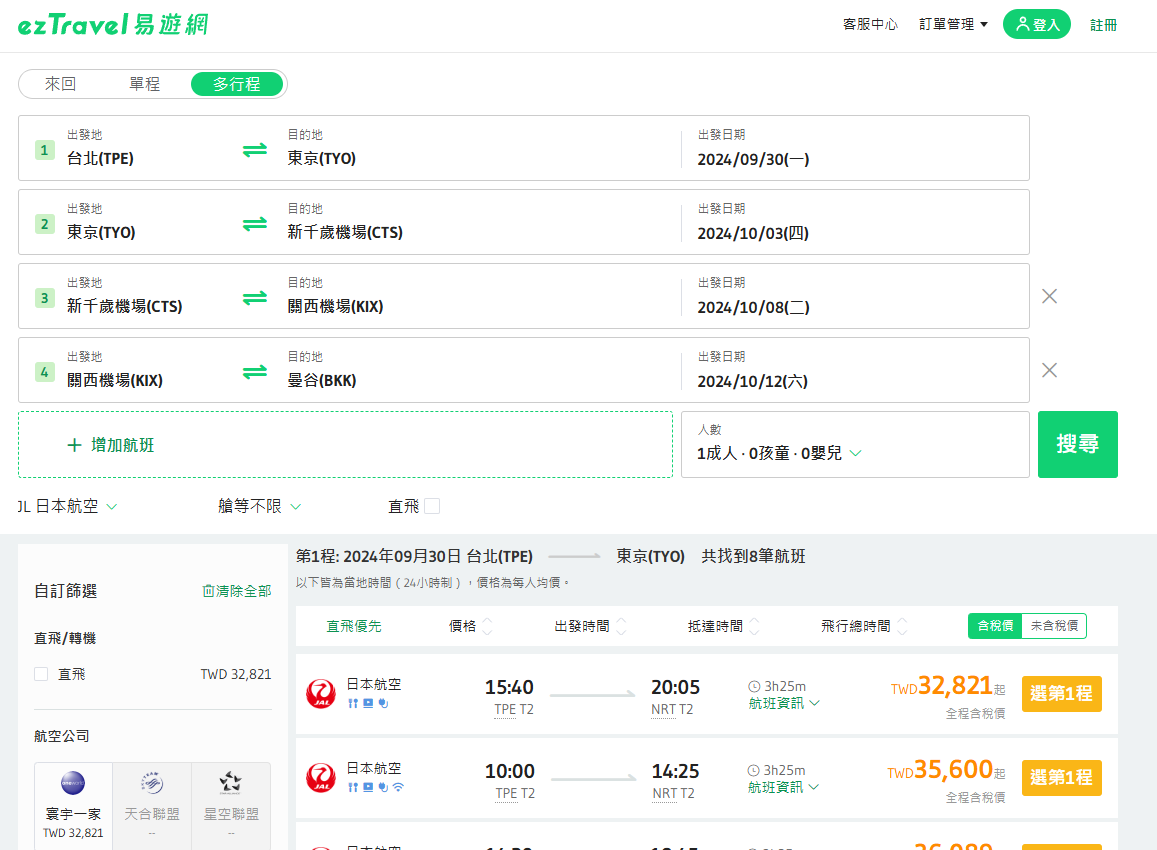Click Wi-Fi amenity icon on 10:00 flight
The width and height of the screenshot is (1157, 850).
coord(398,787)
